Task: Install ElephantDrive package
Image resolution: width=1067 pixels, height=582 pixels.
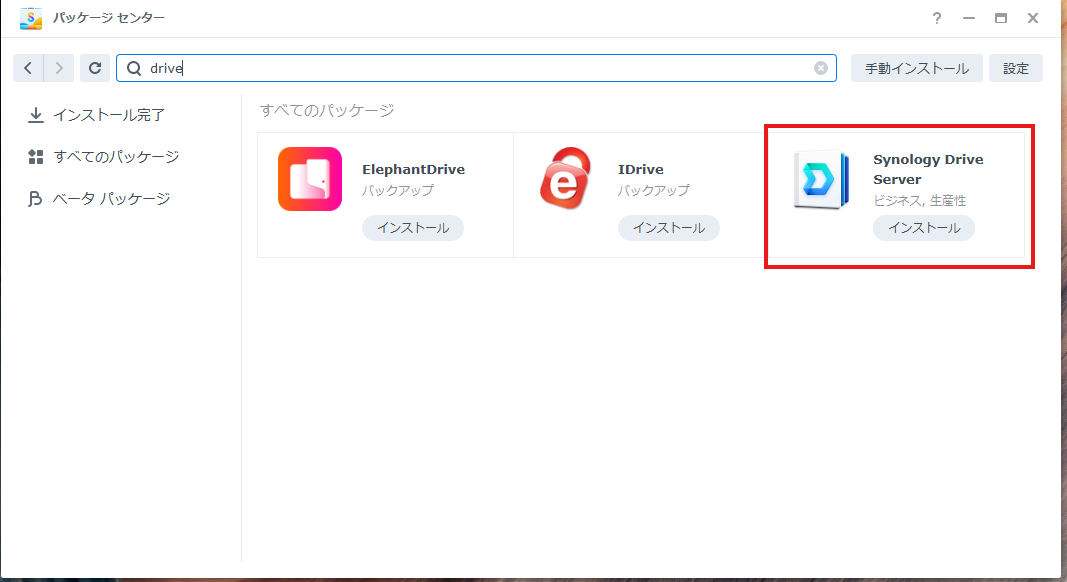Action: [x=412, y=228]
